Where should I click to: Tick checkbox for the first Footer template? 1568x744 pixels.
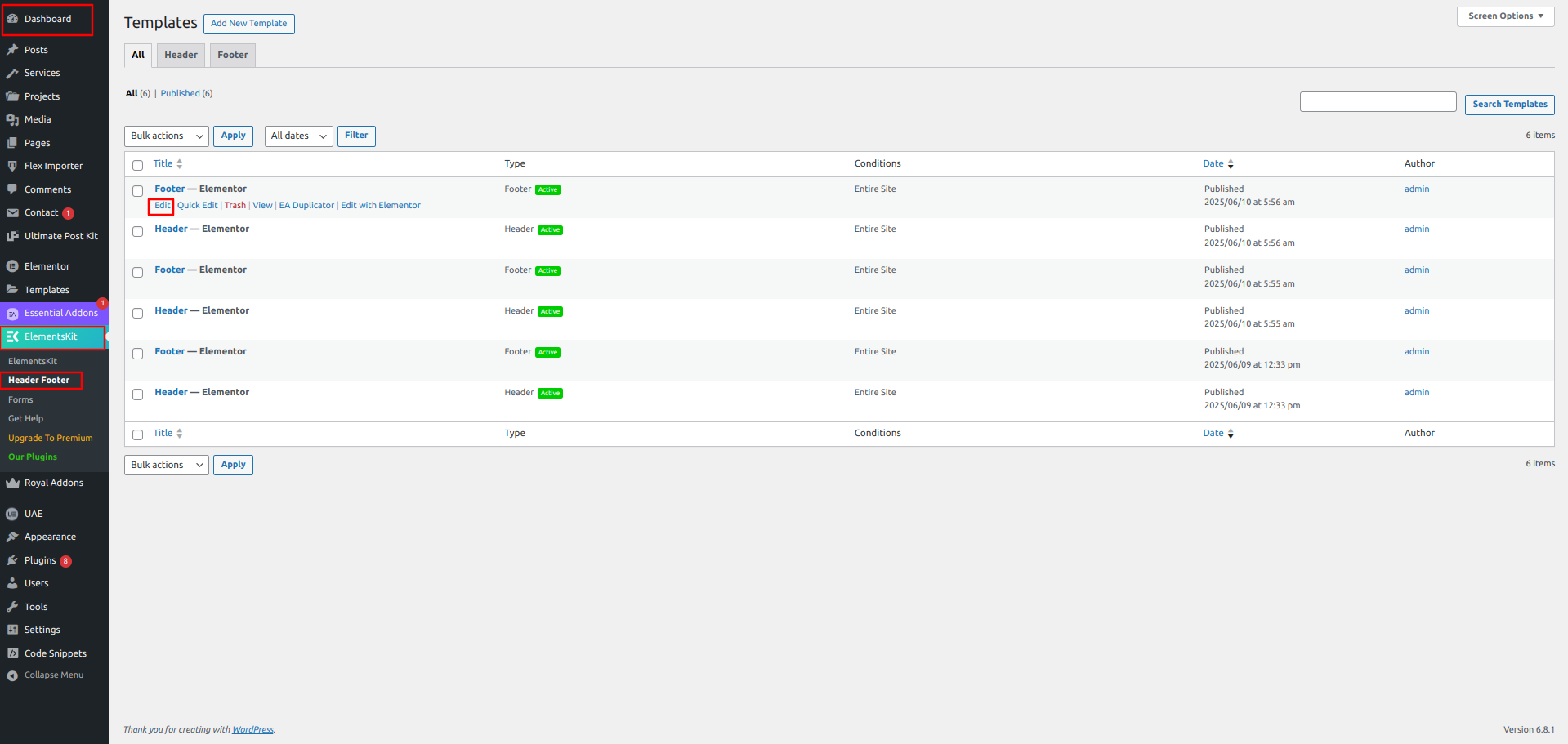click(137, 191)
